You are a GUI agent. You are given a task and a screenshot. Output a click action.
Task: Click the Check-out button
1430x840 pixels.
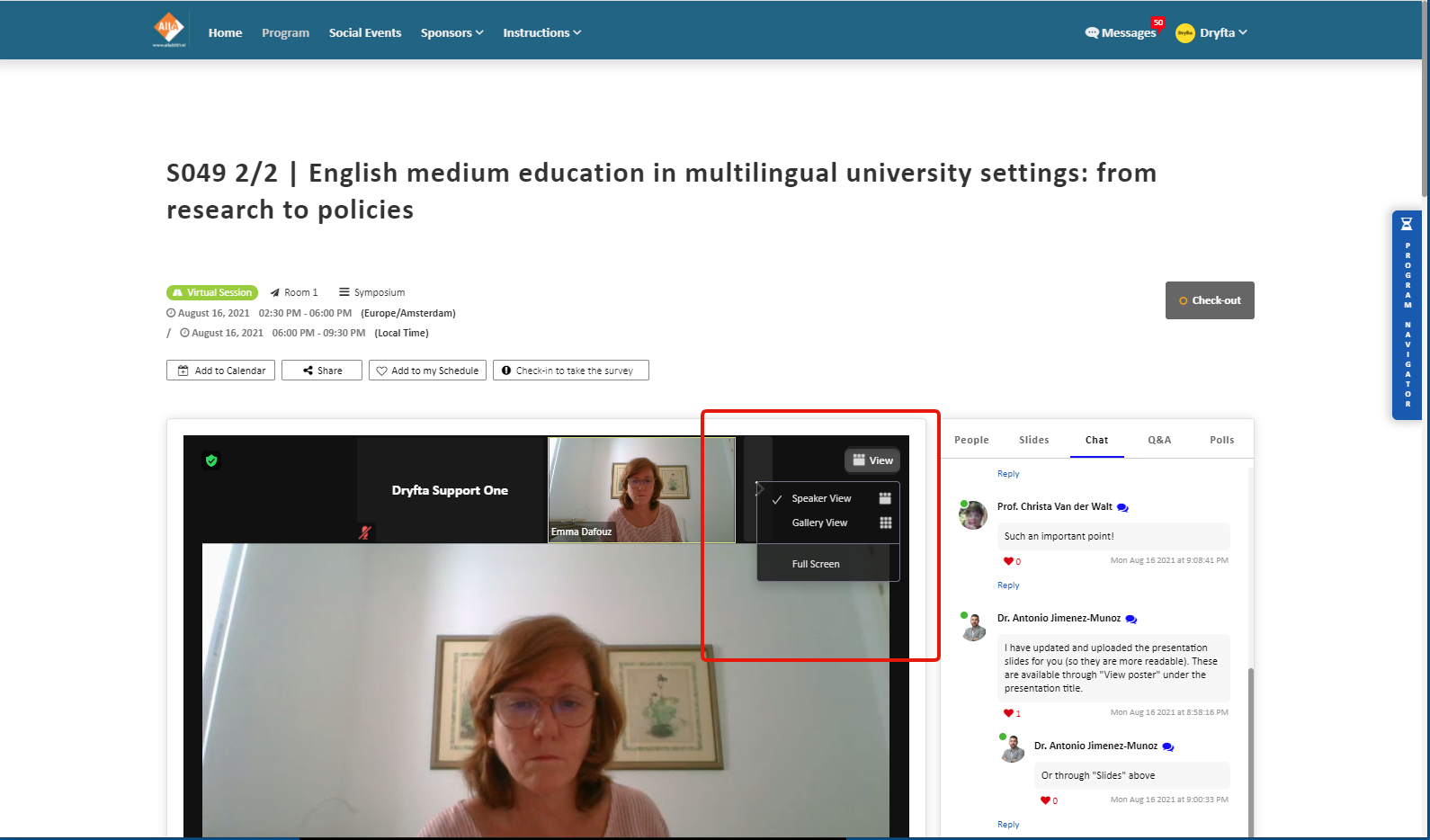(1210, 300)
